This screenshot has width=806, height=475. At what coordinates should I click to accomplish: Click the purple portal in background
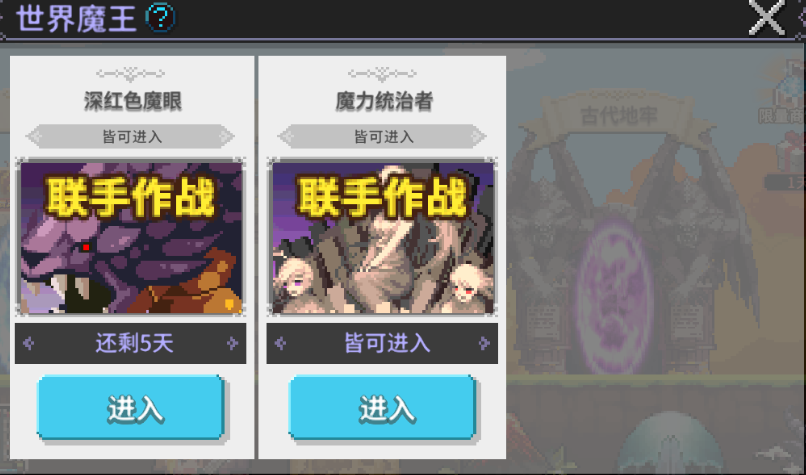tap(615, 296)
